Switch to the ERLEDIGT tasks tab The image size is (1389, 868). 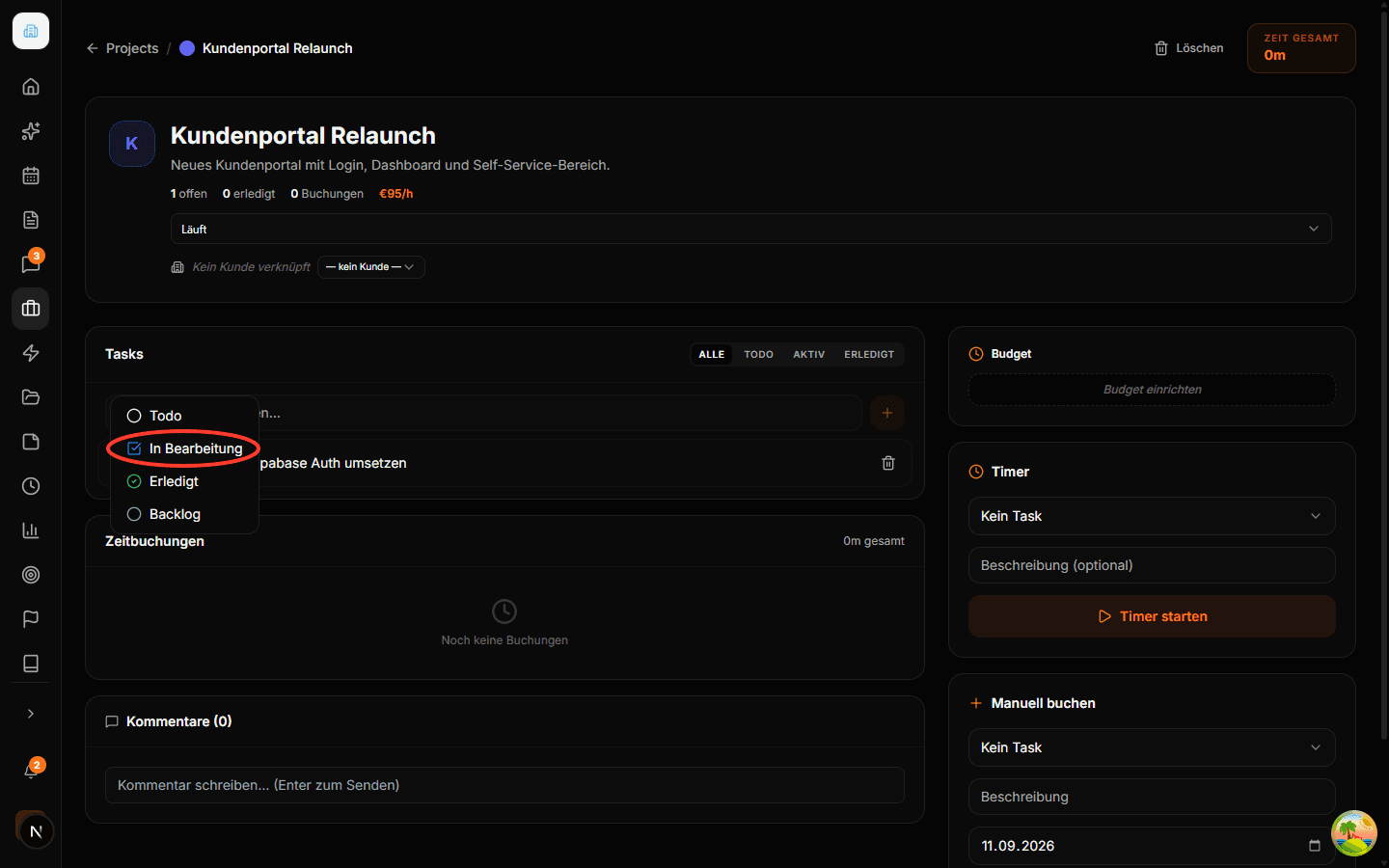[x=869, y=354]
